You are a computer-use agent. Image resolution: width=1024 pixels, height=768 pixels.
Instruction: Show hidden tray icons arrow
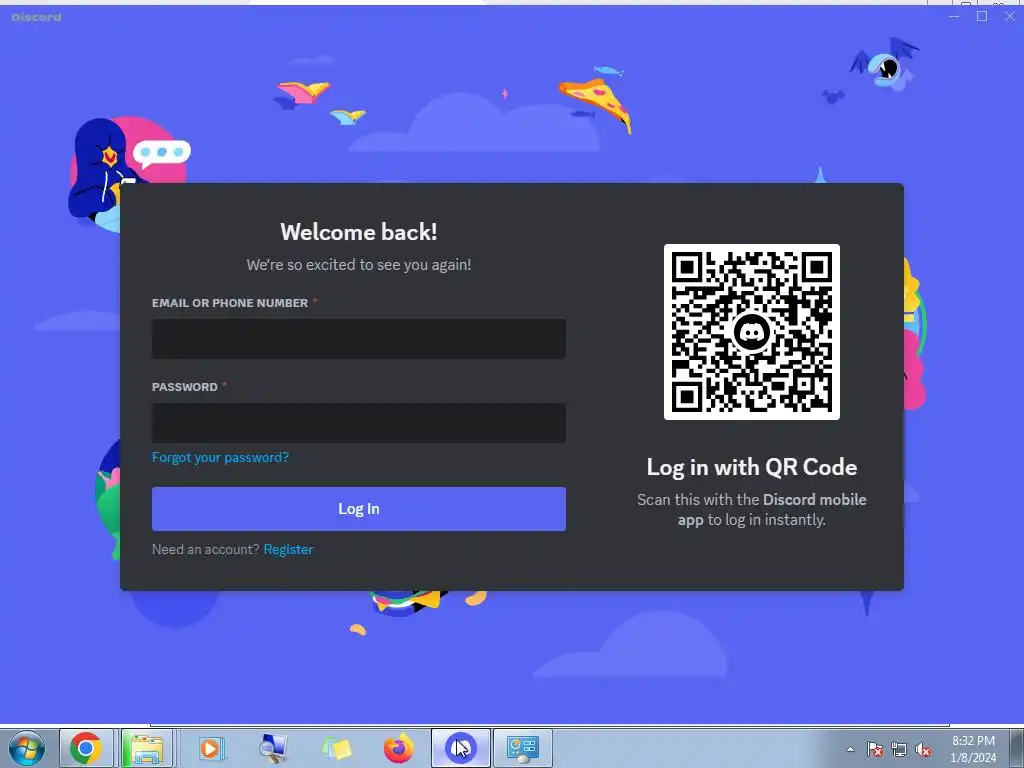click(x=850, y=749)
